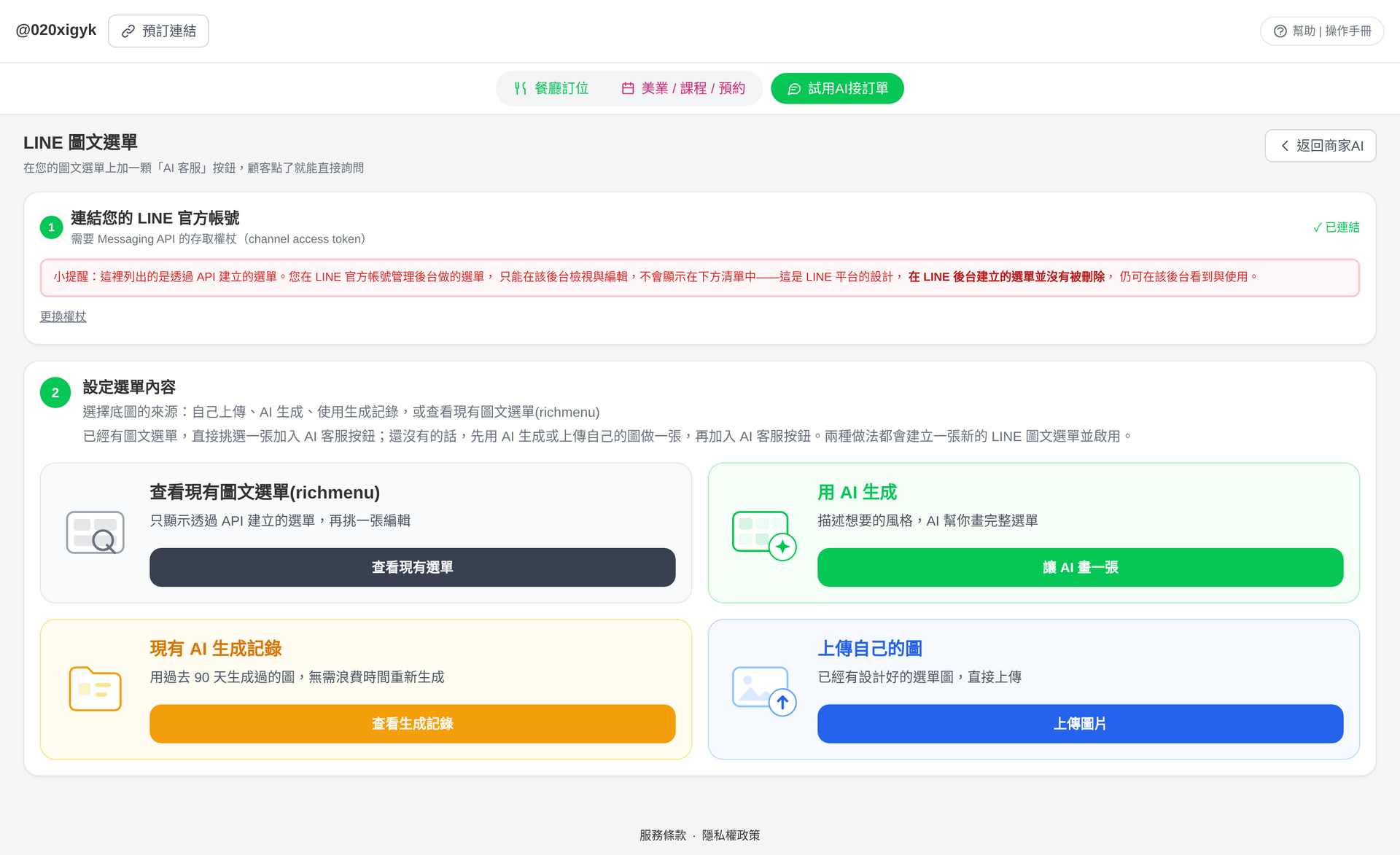Image resolution: width=1400 pixels, height=855 pixels.
Task: Click the fork and knife restaurant icon
Action: click(x=520, y=88)
